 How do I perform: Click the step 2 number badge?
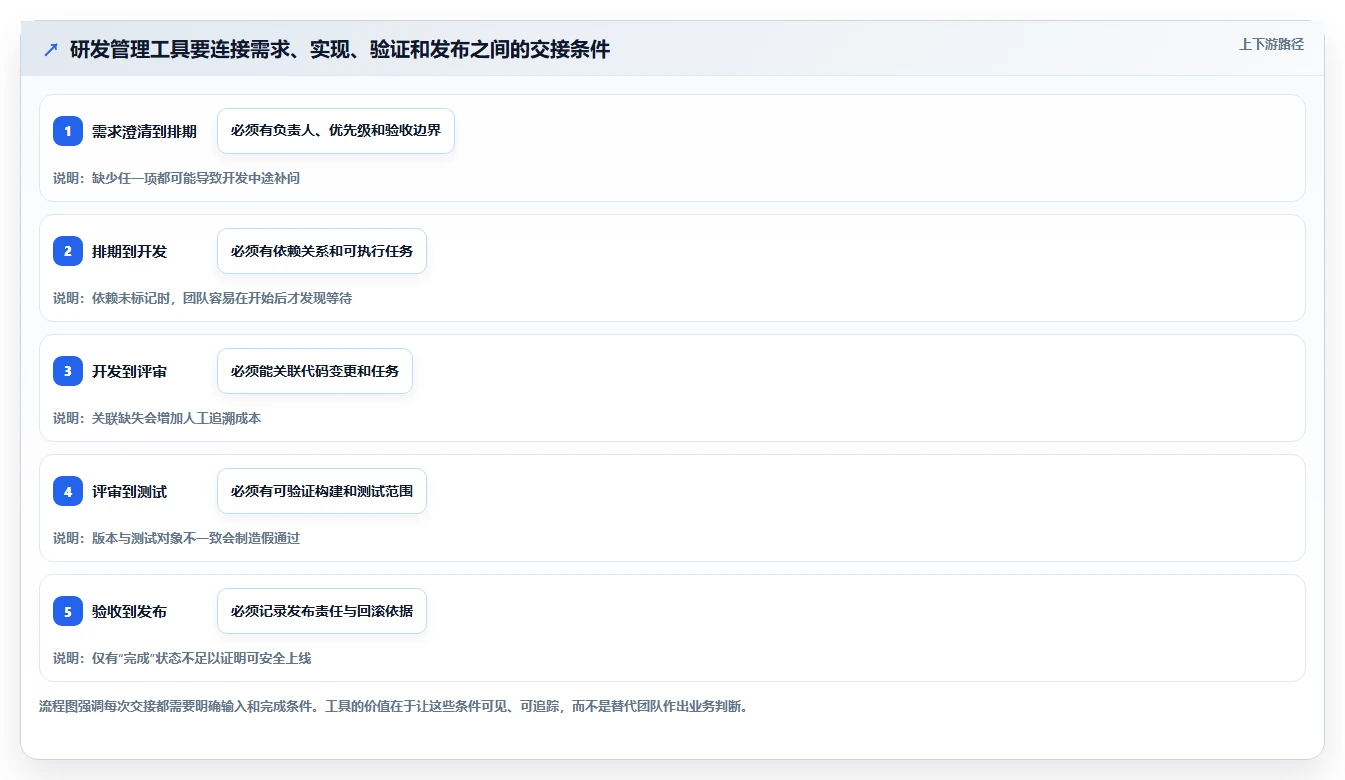(68, 251)
